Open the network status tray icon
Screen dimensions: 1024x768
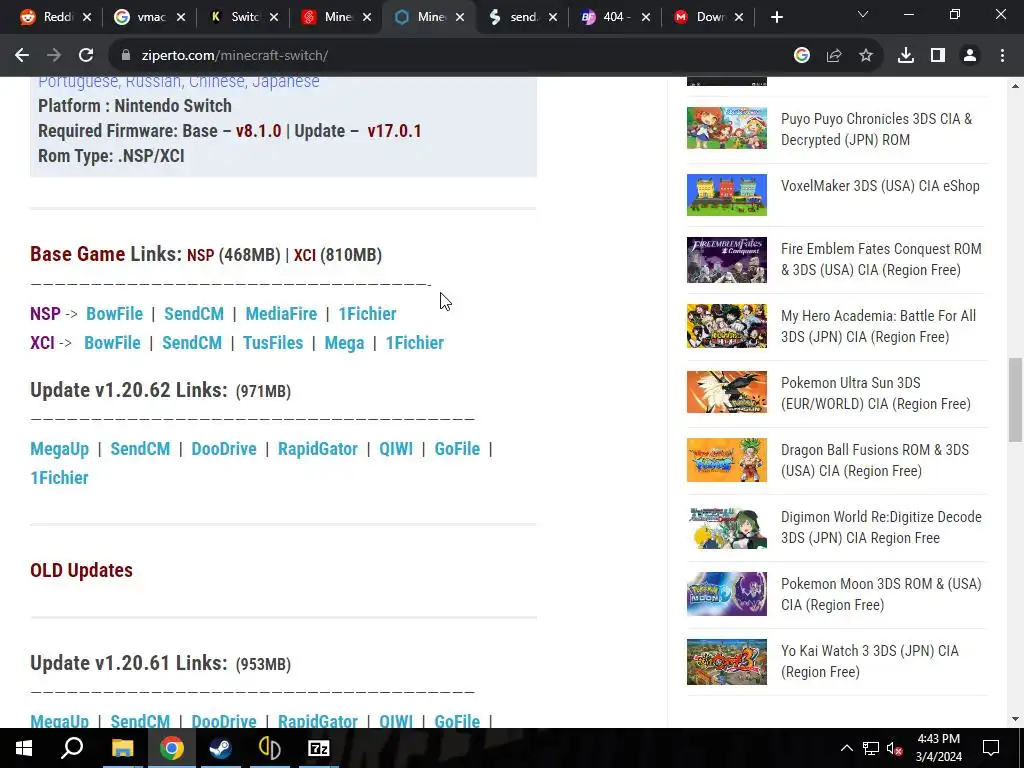(x=871, y=748)
